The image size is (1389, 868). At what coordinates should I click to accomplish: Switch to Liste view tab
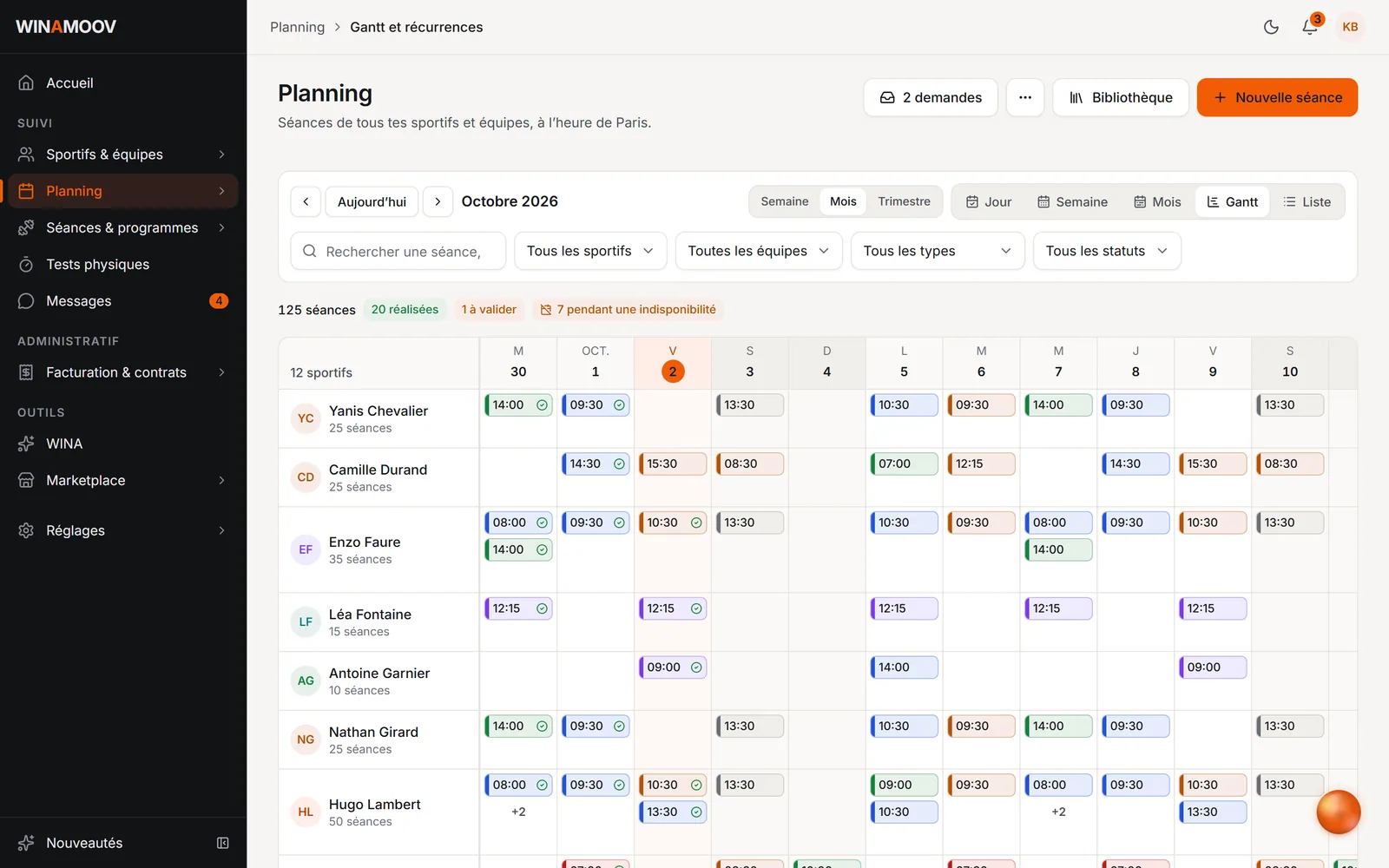pos(1307,202)
